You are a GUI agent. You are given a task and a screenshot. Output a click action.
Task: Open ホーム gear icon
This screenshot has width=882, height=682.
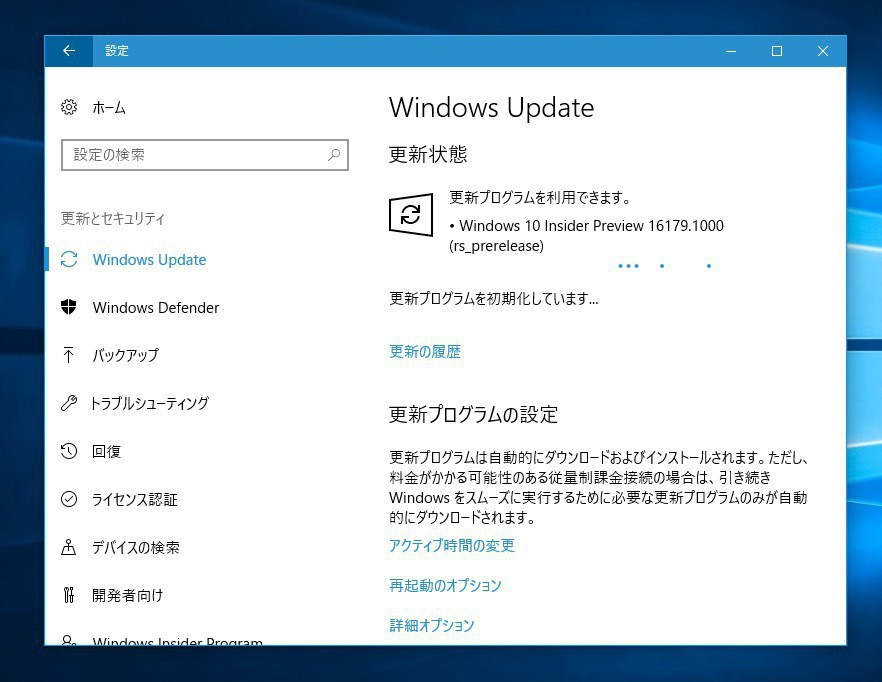(x=69, y=107)
